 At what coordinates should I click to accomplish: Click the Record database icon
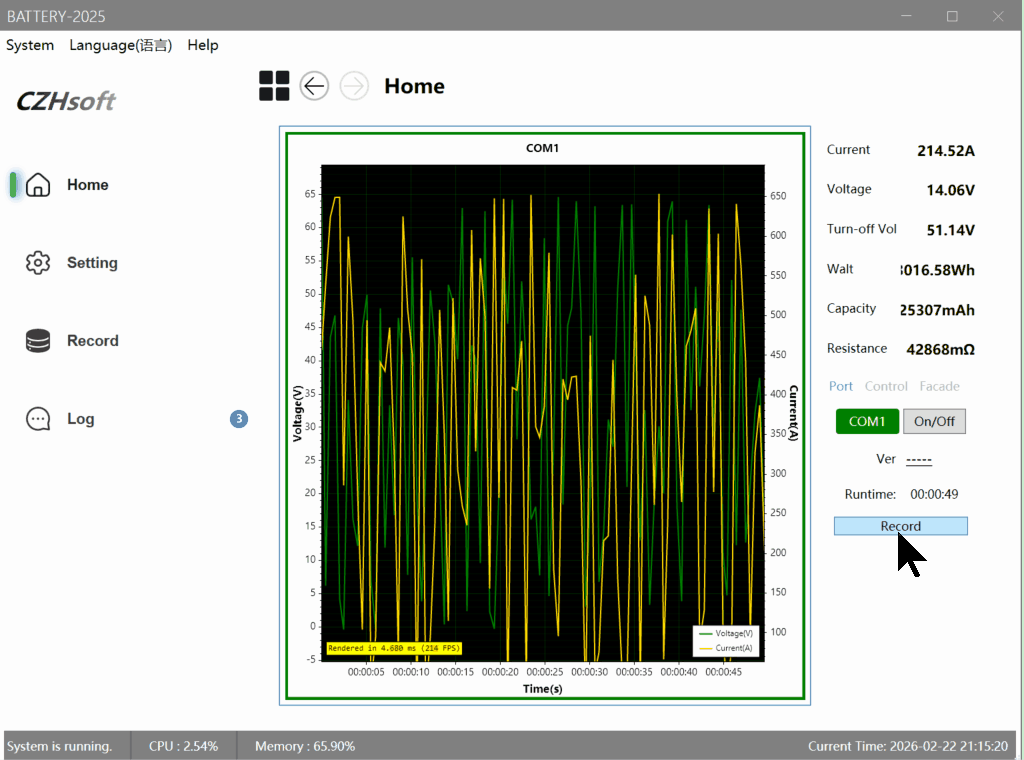(38, 341)
